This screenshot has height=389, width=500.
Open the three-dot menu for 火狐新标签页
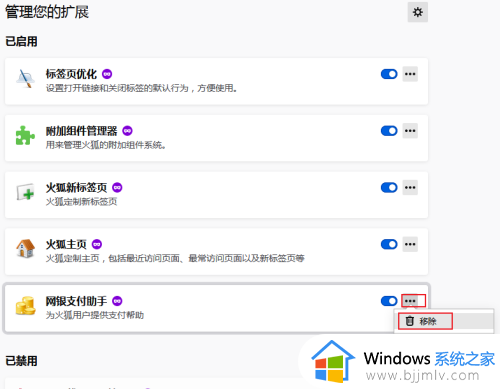coord(410,188)
